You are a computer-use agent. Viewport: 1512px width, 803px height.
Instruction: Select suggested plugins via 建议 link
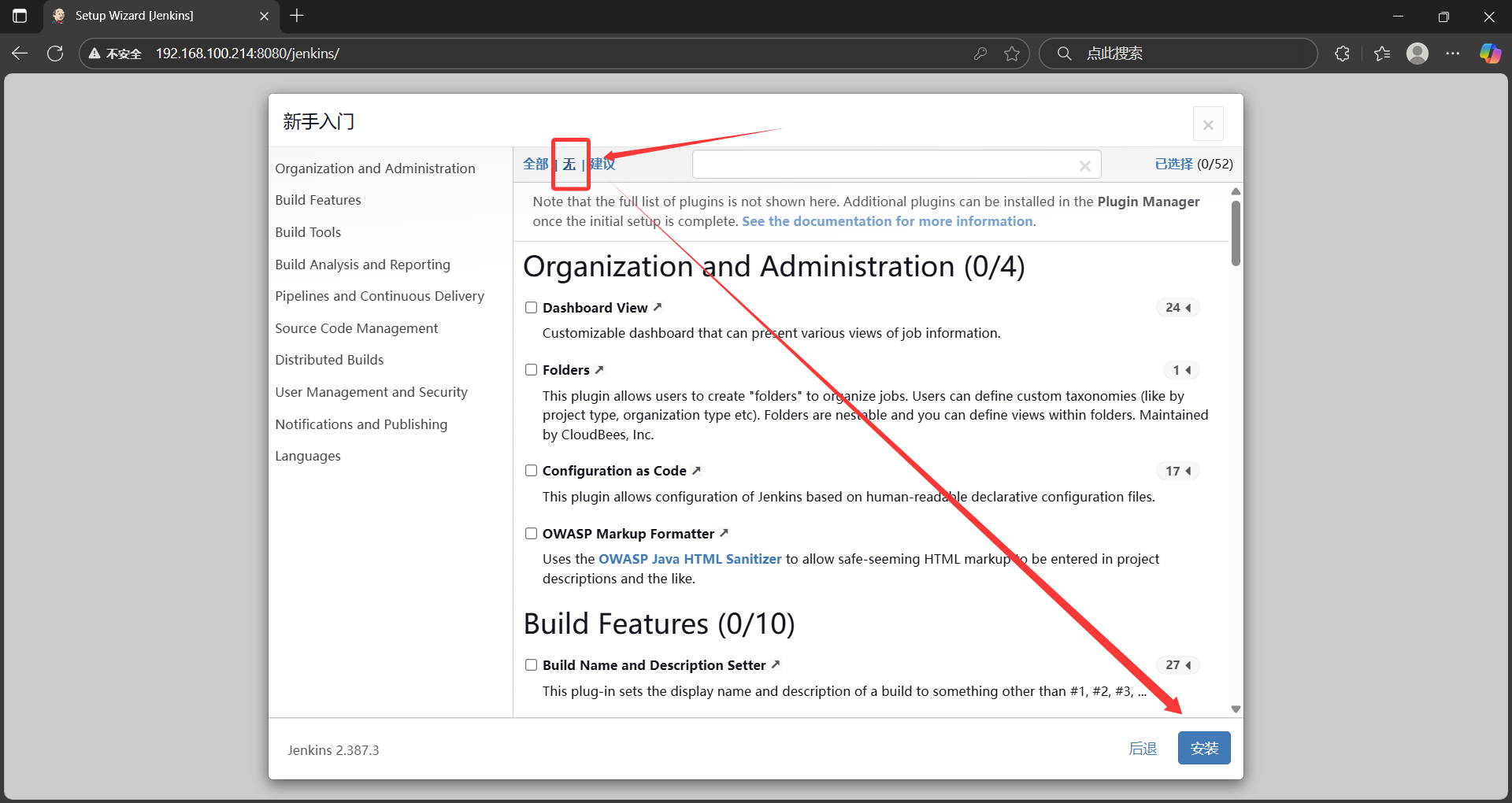602,164
